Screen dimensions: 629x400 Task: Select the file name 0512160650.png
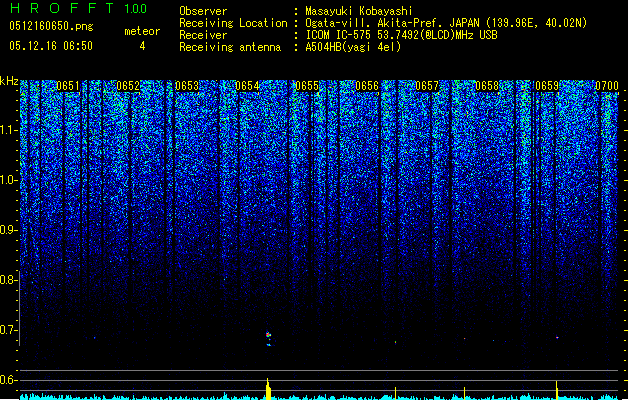pos(51,26)
